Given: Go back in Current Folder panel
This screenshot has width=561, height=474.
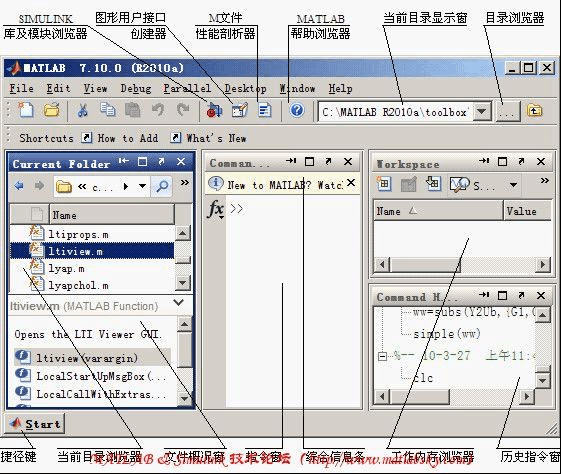Looking at the screenshot, I should click(x=19, y=186).
